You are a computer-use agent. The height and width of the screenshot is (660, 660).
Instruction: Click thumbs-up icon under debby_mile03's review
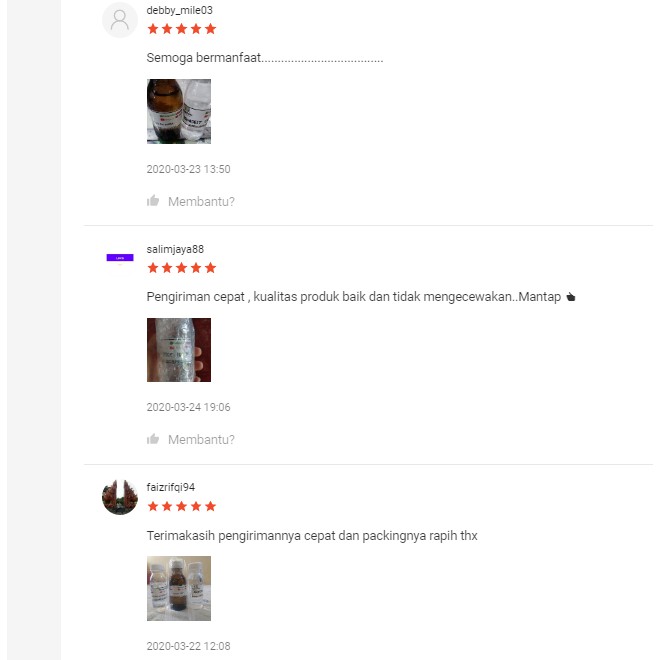(x=153, y=201)
